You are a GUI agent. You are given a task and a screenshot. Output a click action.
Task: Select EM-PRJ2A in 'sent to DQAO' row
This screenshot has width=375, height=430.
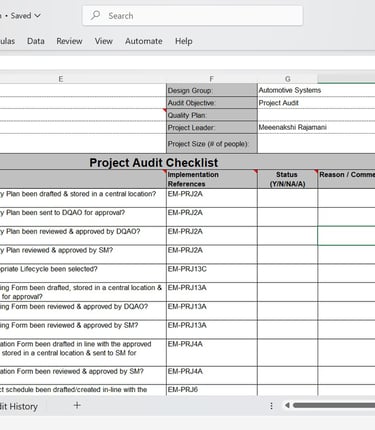coord(212,217)
